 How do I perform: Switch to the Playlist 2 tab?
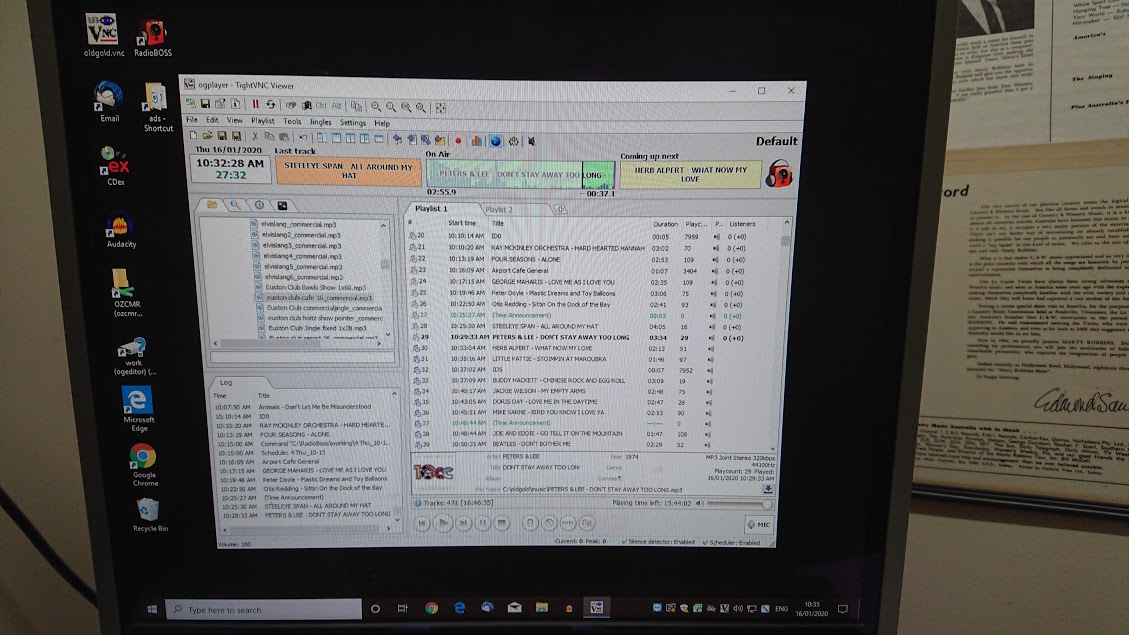pyautogui.click(x=499, y=210)
